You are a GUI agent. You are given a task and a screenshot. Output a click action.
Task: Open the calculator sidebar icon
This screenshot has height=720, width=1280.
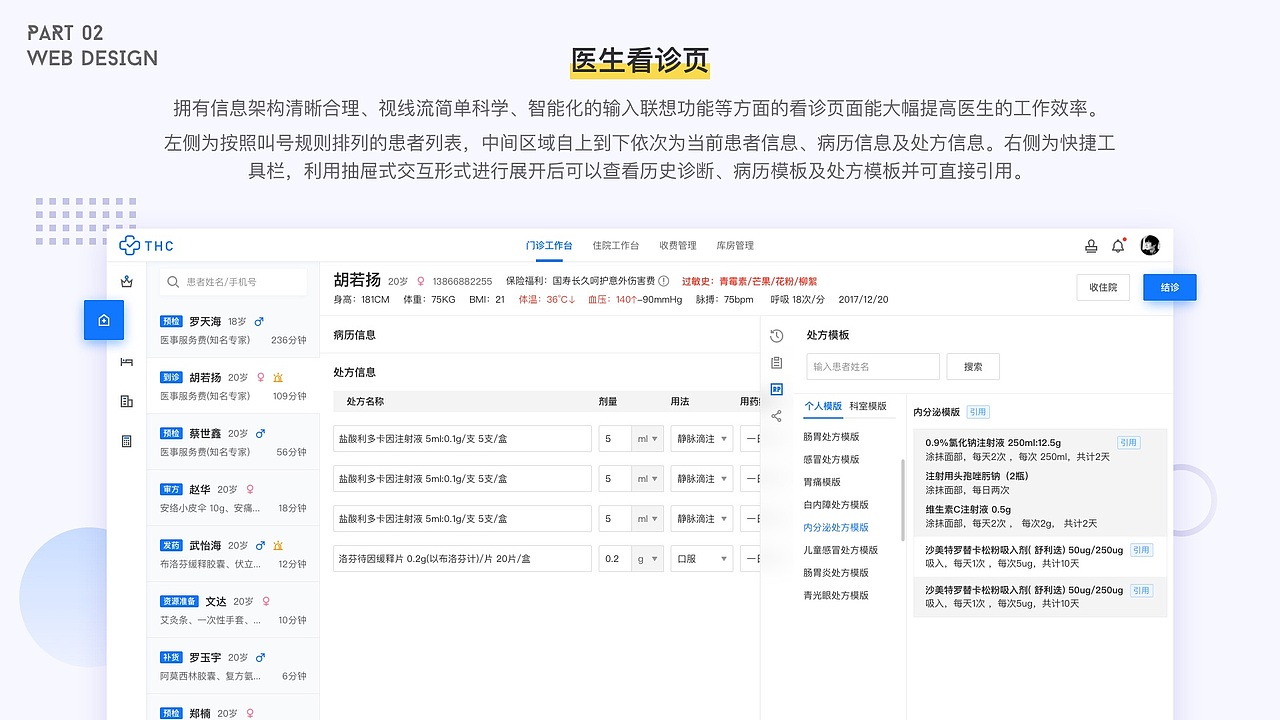(x=126, y=441)
